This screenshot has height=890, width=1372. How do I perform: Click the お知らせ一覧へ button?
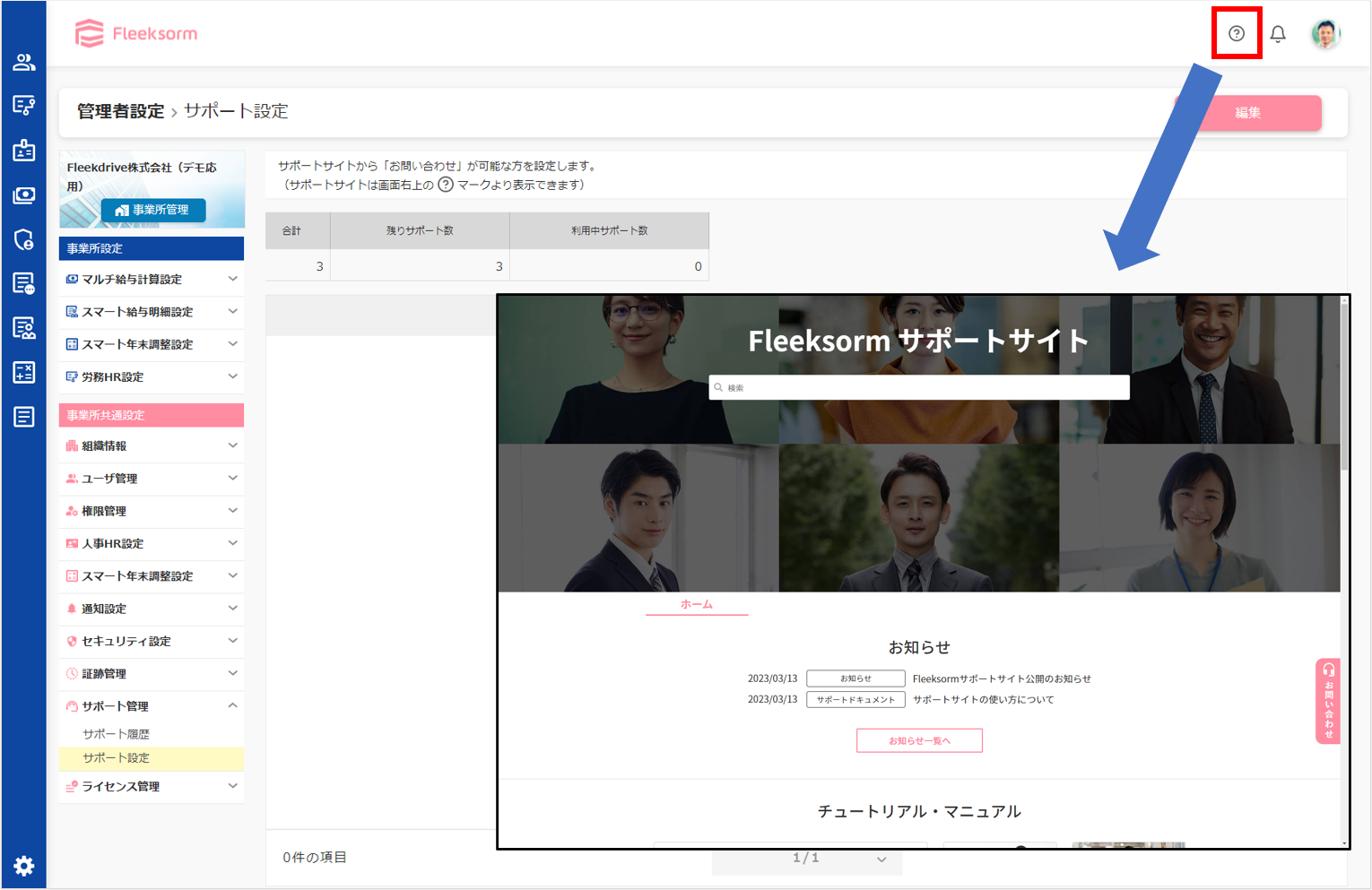[x=919, y=740]
